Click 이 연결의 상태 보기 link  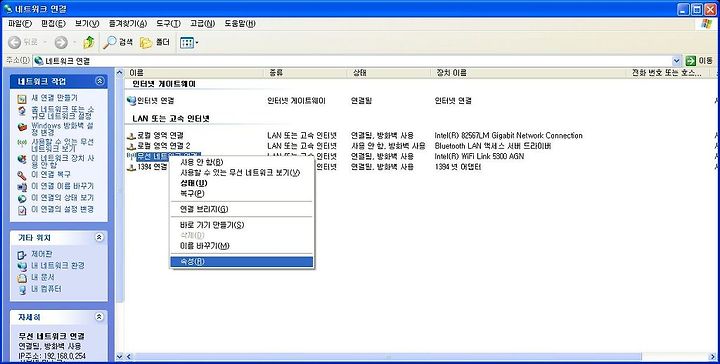pos(62,197)
